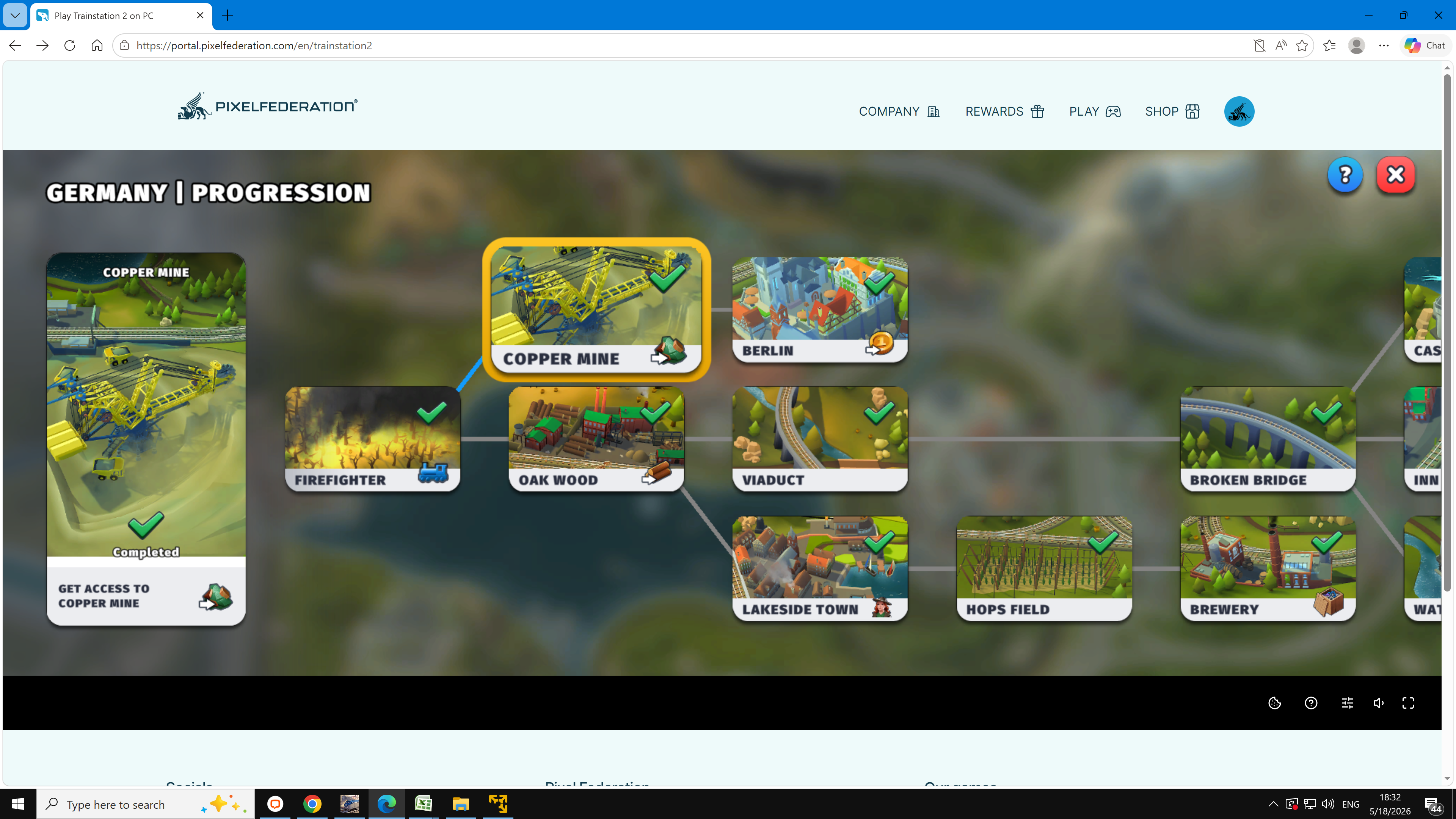This screenshot has width=1456, height=819.
Task: Click the shopping tracking icon in address bar
Action: [1259, 45]
